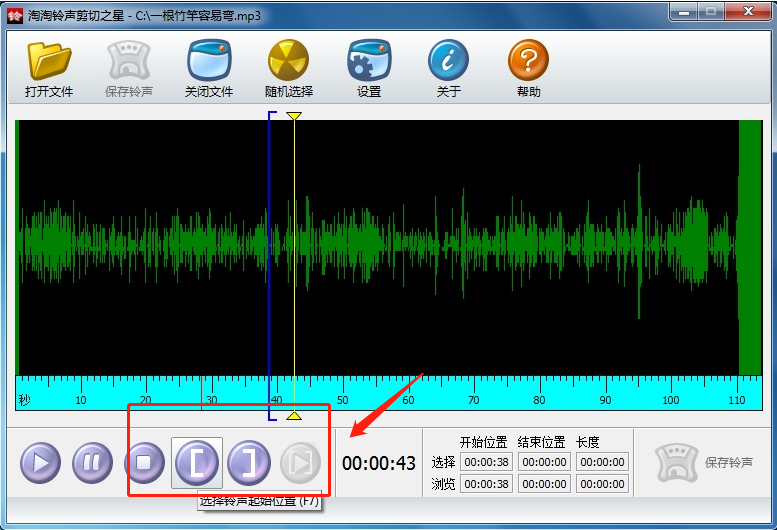The image size is (777, 530).
Task: Set ringtone start position bracket button
Action: click(197, 463)
